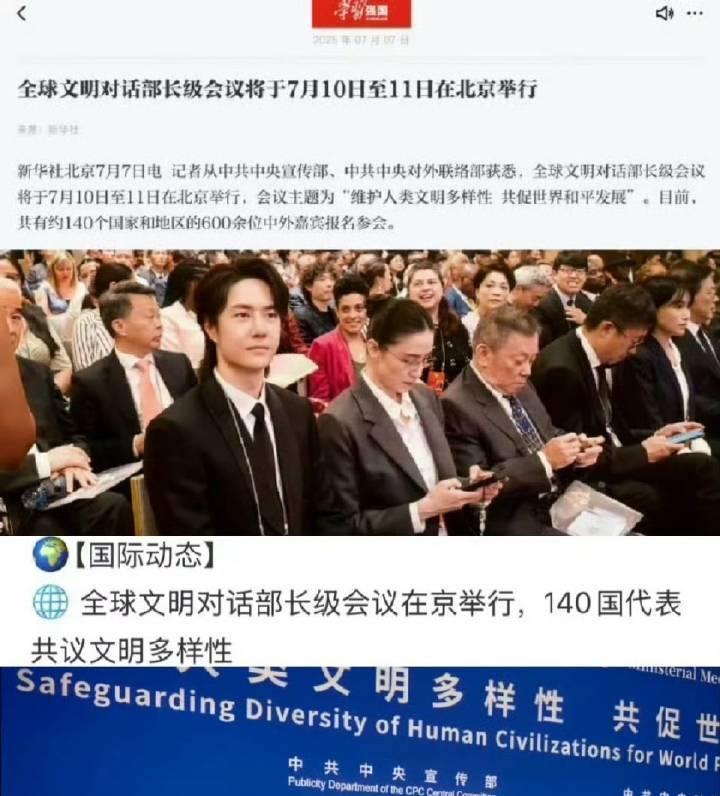Viewport: 720px width, 796px height.
Task: Click Publicity Department of the CPC text
Action: pyautogui.click(x=391, y=786)
